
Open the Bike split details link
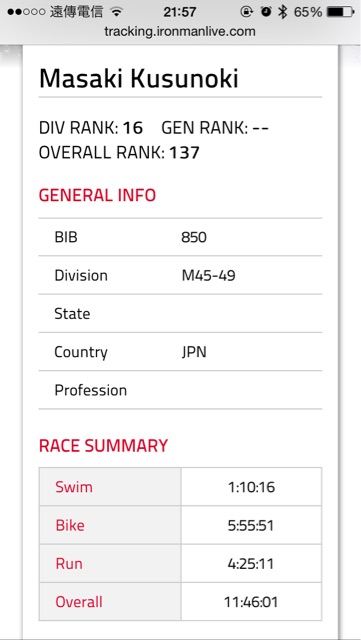tap(70, 525)
